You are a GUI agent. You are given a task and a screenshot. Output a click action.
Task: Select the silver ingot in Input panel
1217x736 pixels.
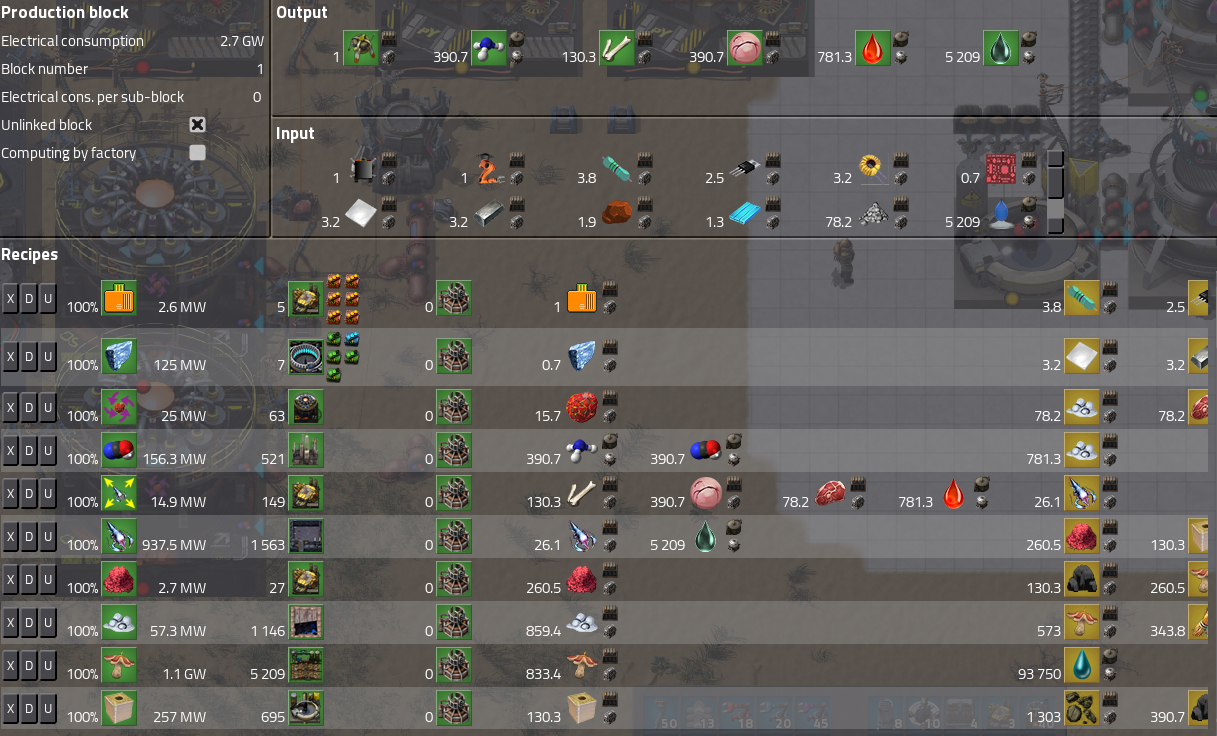(490, 213)
